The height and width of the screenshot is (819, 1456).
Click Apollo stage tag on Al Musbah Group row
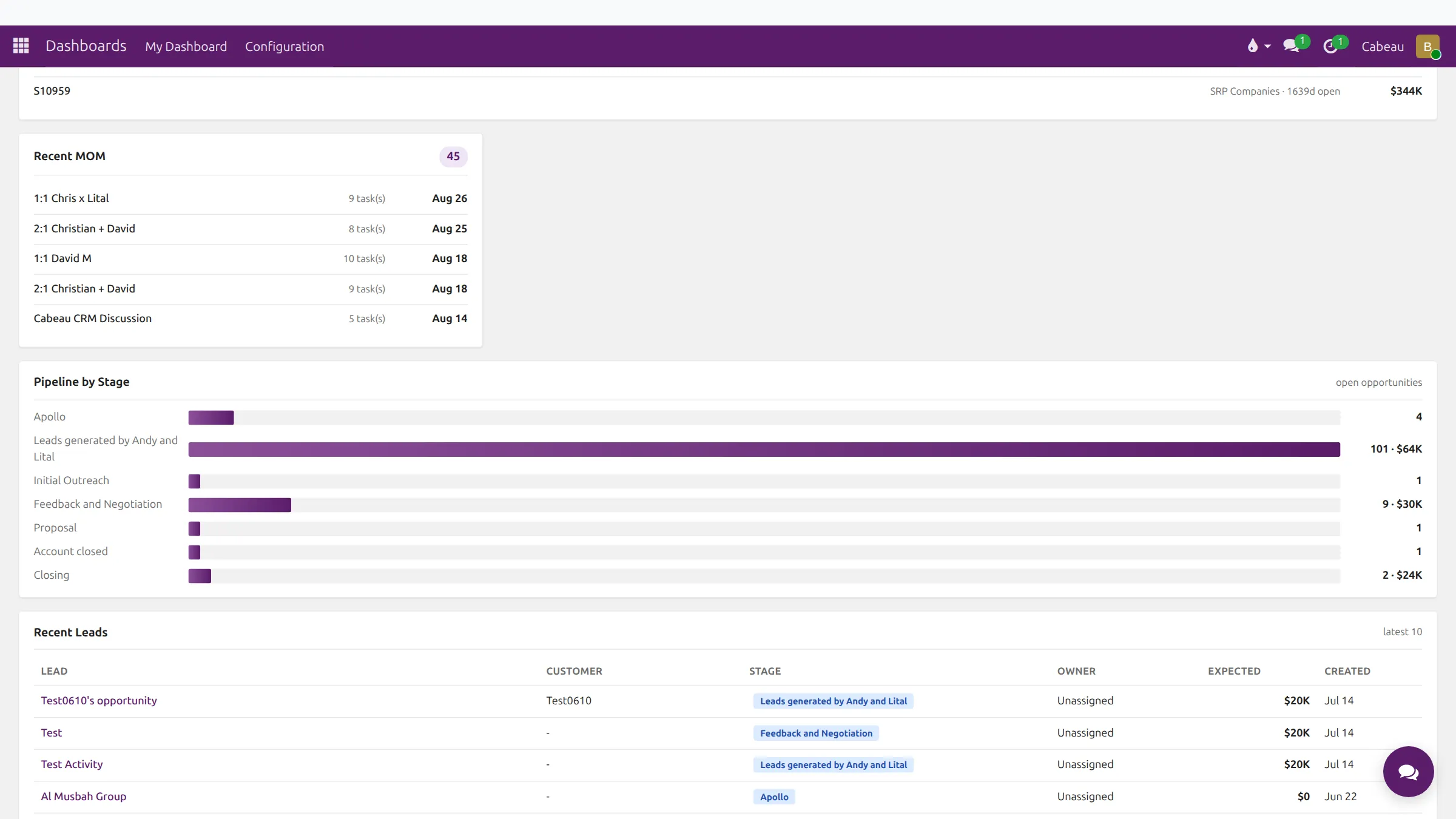click(774, 797)
